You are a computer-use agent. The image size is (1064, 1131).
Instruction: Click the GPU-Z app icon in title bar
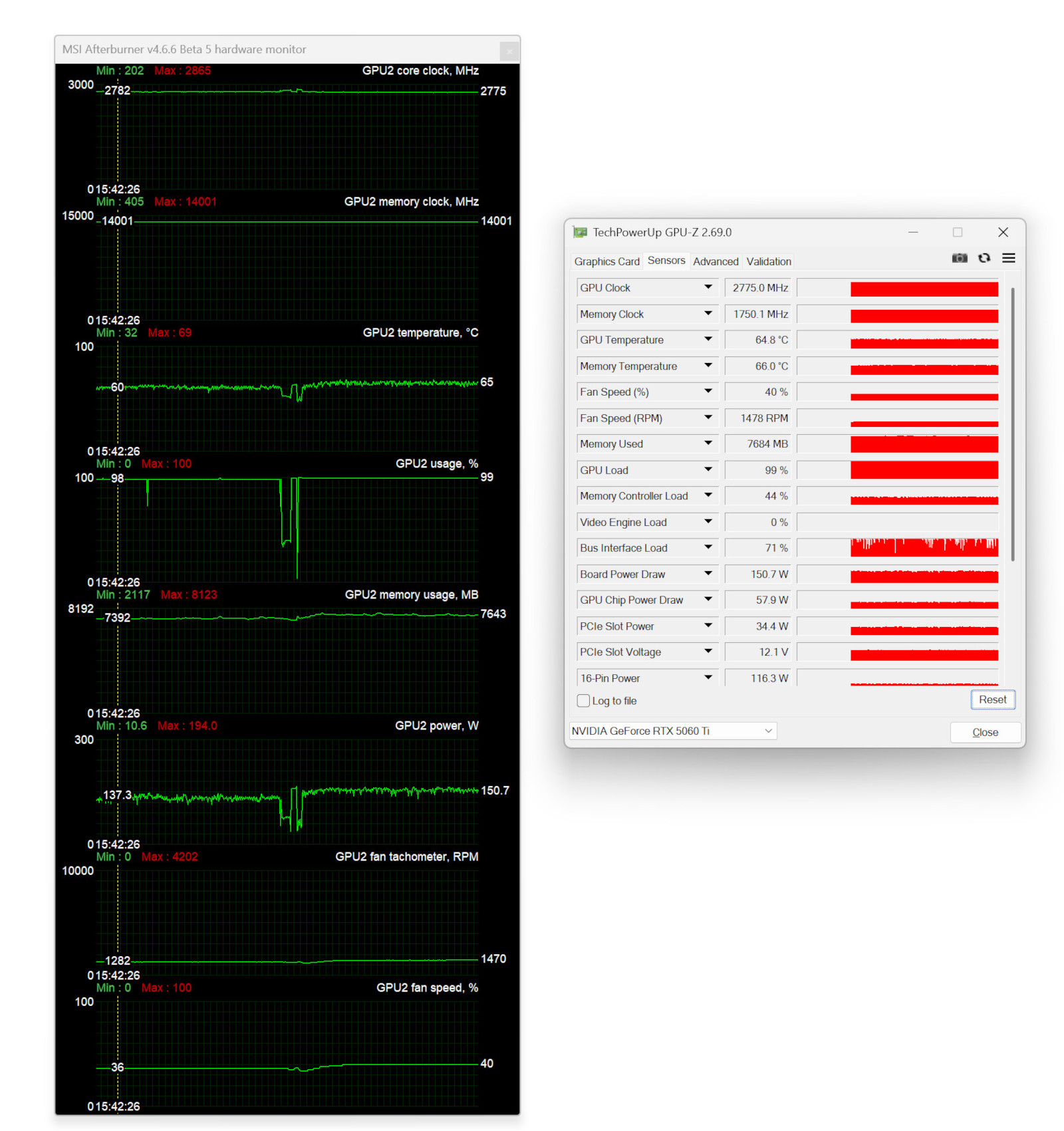click(x=580, y=232)
